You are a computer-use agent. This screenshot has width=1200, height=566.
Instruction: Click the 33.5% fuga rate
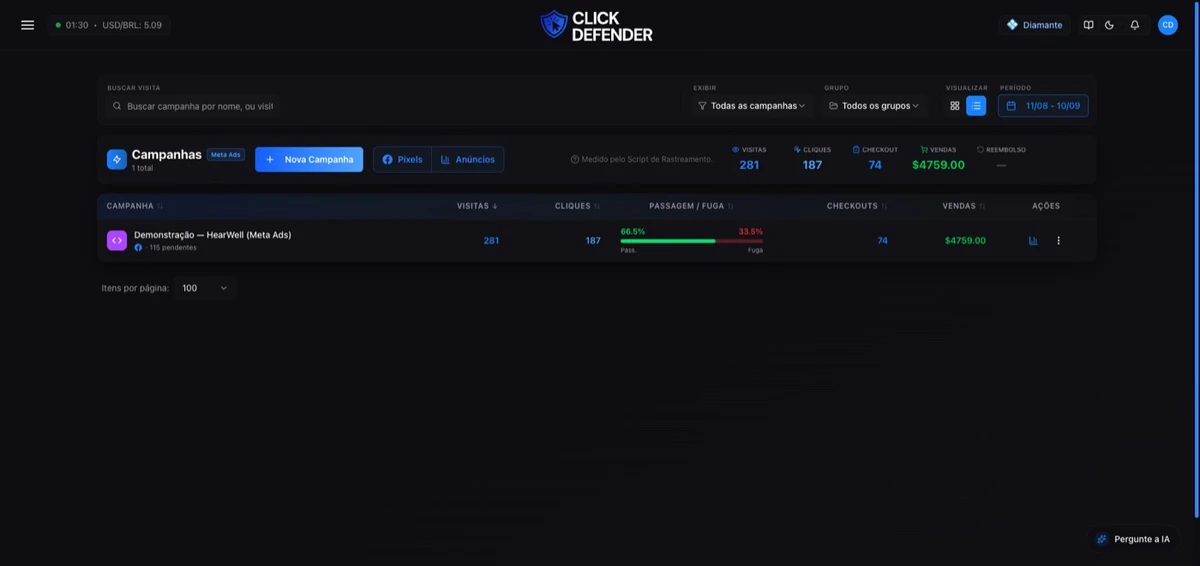(751, 231)
